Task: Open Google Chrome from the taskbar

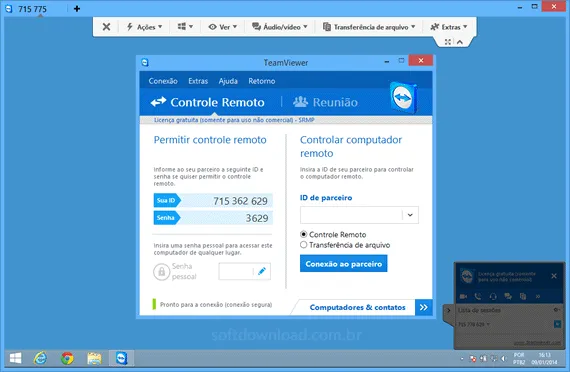Action: 67,359
